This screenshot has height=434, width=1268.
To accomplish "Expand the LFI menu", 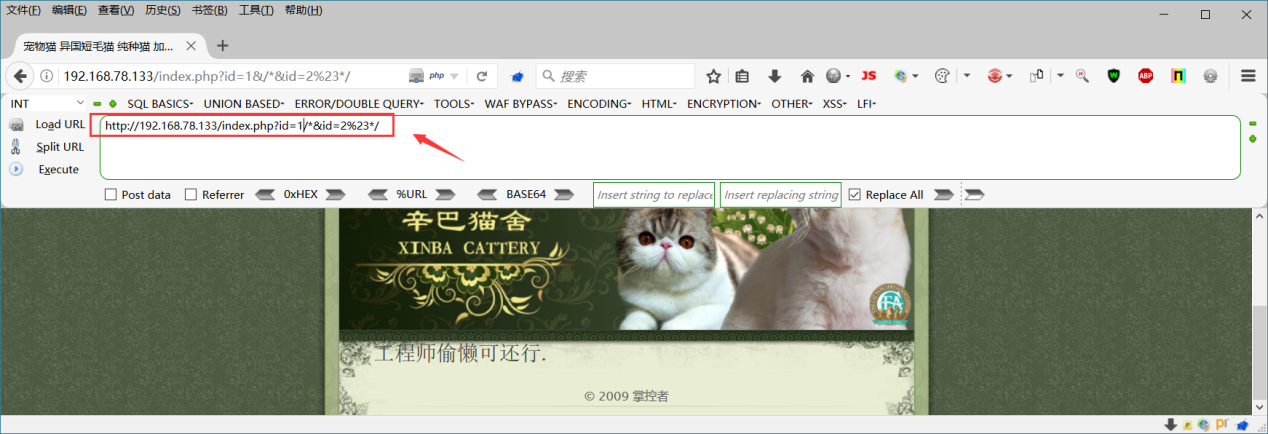I will (866, 103).
